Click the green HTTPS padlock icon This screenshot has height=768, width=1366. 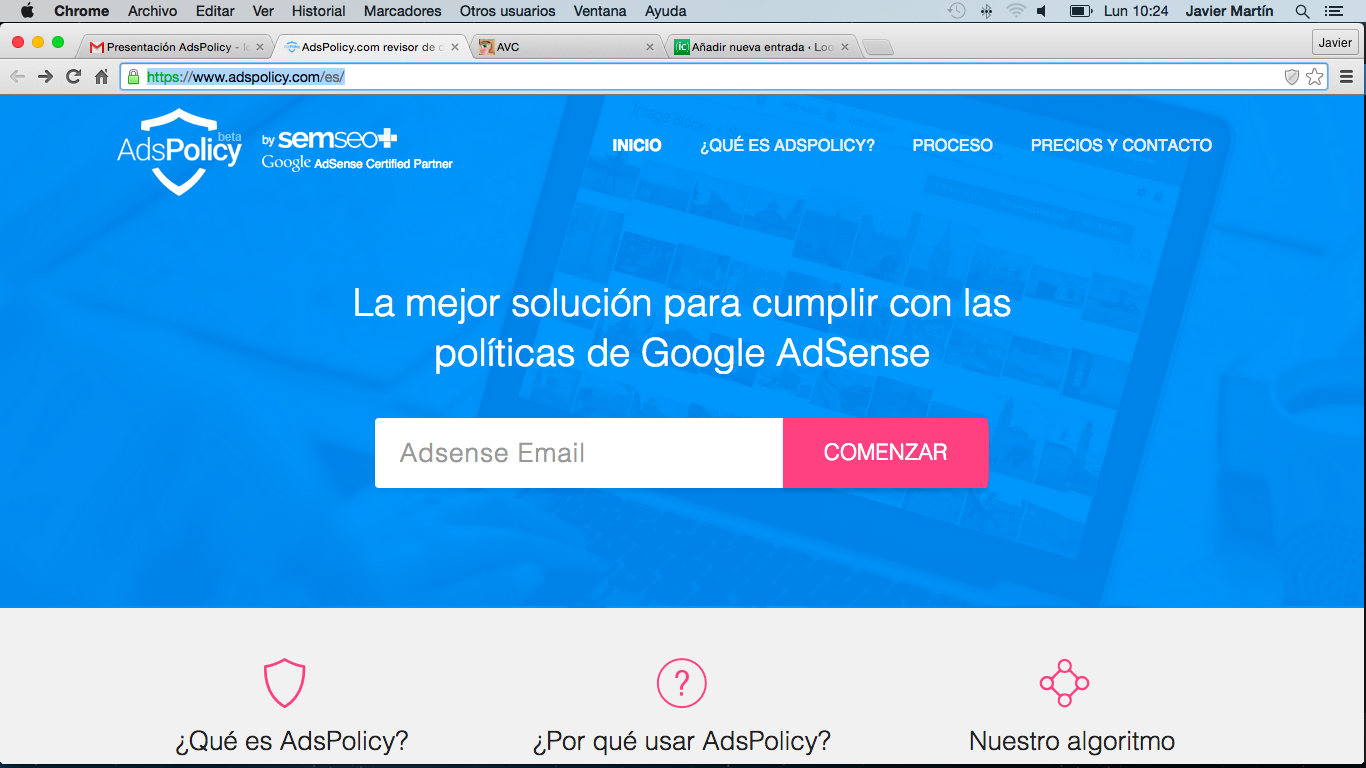[x=134, y=76]
